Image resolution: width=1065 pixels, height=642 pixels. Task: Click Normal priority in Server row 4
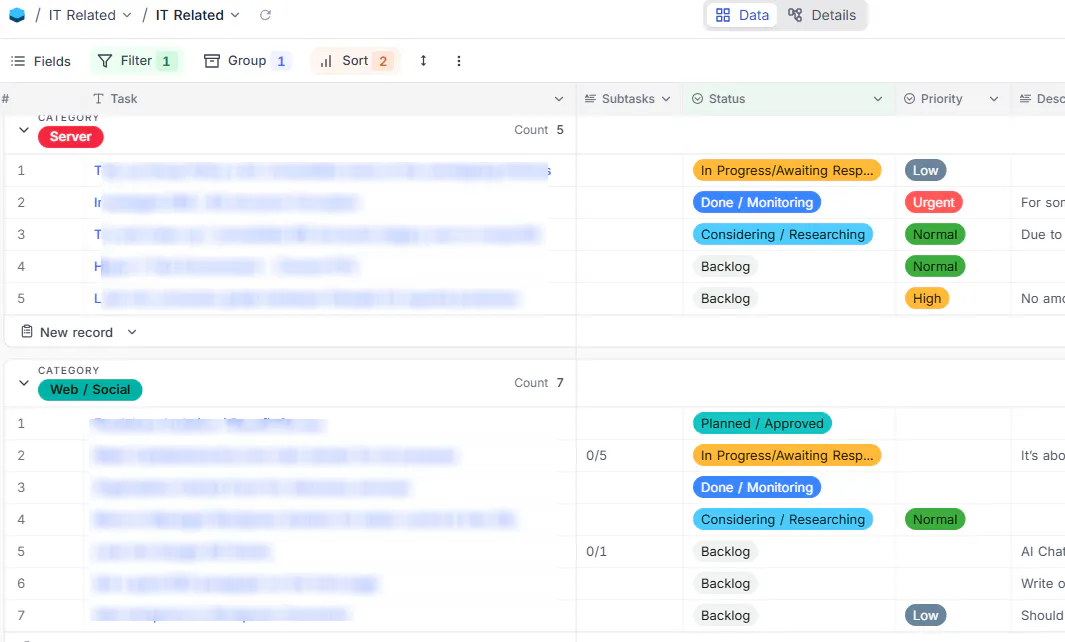click(x=935, y=266)
